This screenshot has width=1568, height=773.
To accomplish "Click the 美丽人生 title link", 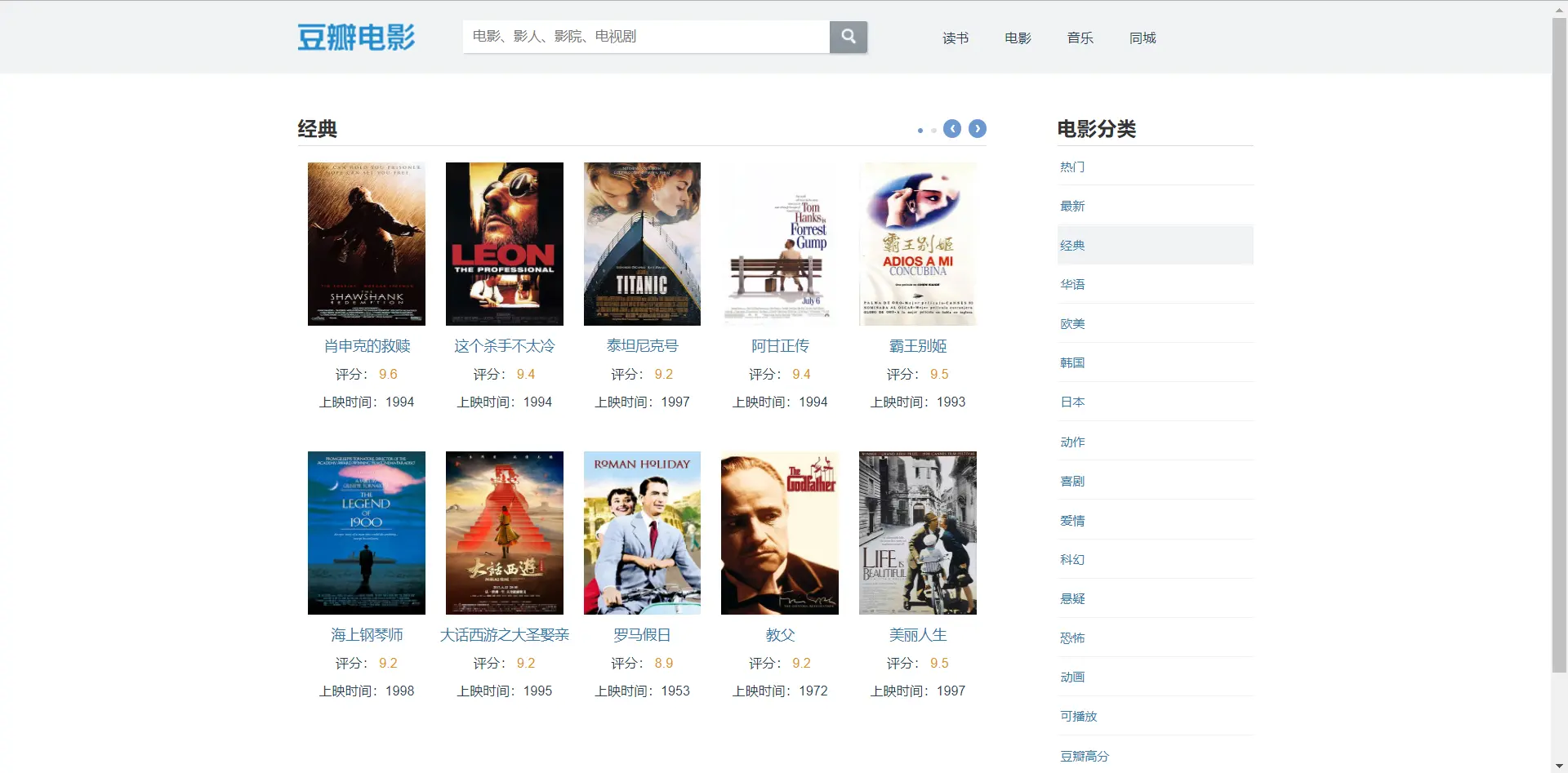I will click(x=918, y=635).
